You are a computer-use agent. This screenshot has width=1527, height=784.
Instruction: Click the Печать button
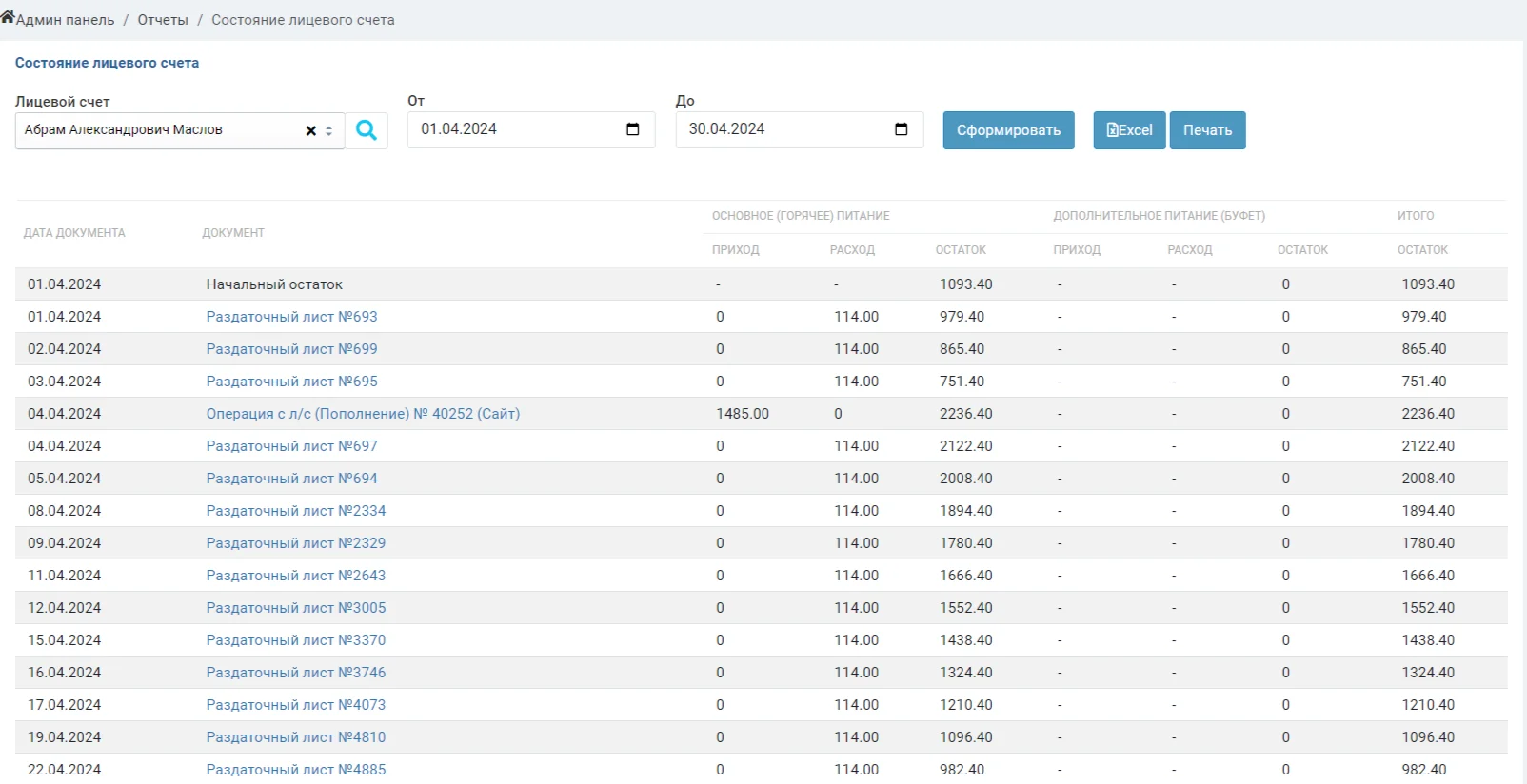1207,130
